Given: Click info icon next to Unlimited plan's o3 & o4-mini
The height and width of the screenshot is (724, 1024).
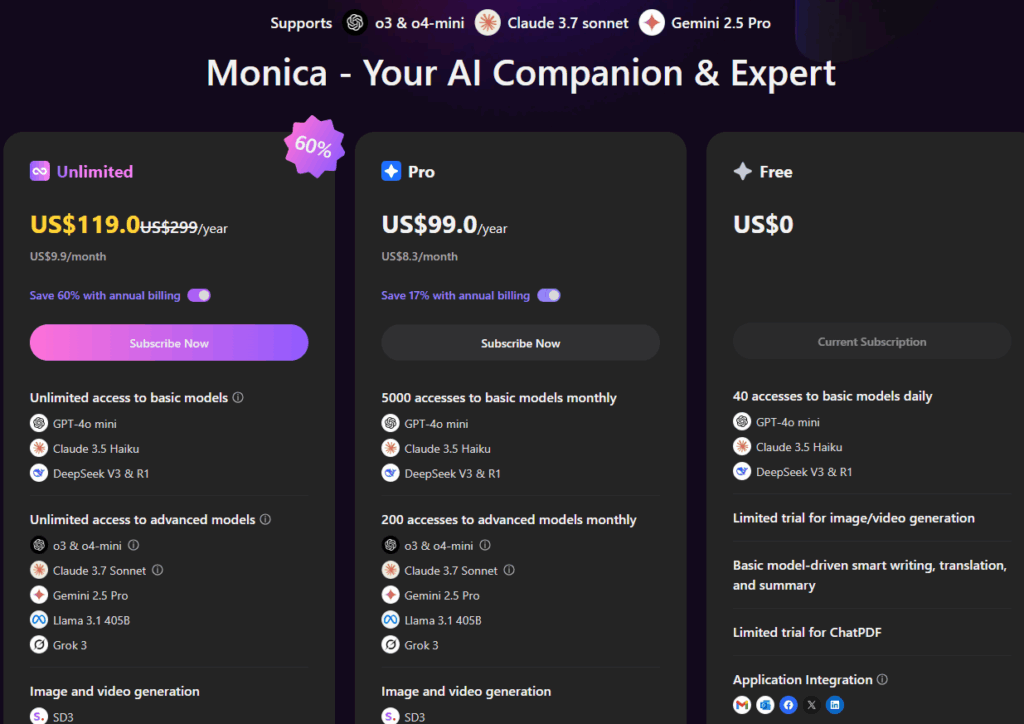Looking at the screenshot, I should [134, 546].
